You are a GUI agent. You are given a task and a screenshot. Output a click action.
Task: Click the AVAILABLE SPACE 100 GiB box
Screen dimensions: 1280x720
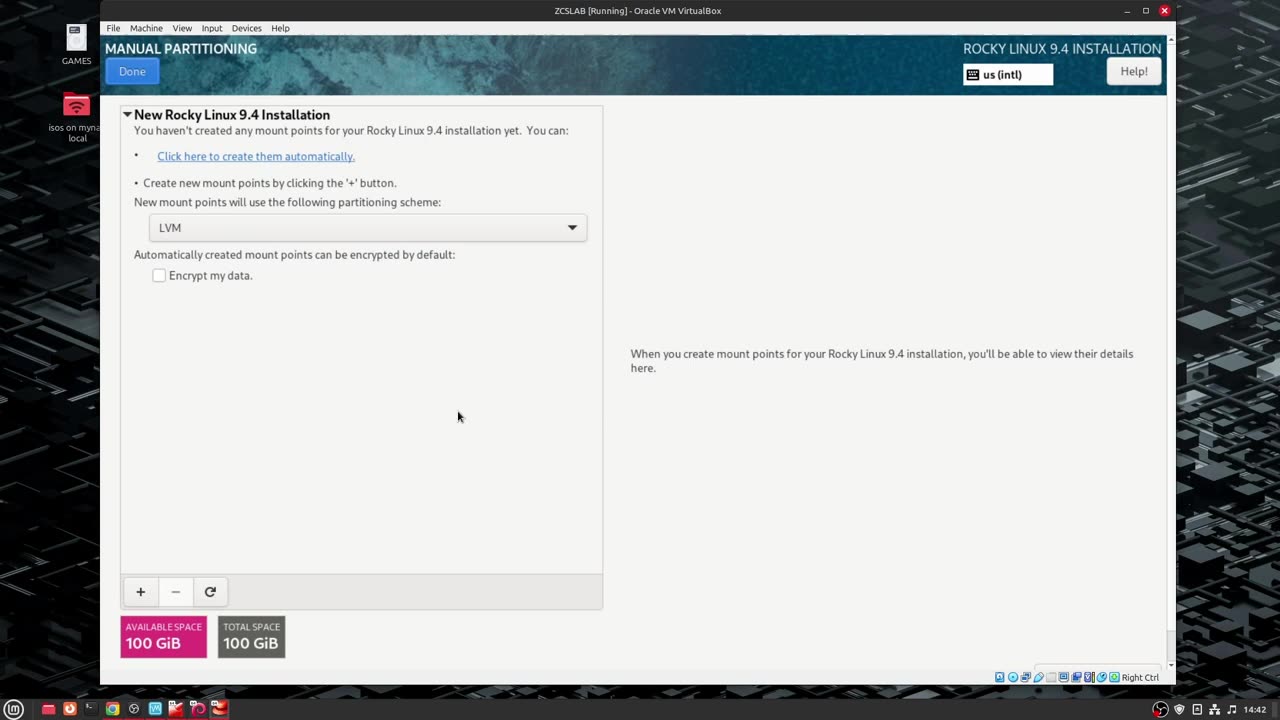click(x=164, y=637)
